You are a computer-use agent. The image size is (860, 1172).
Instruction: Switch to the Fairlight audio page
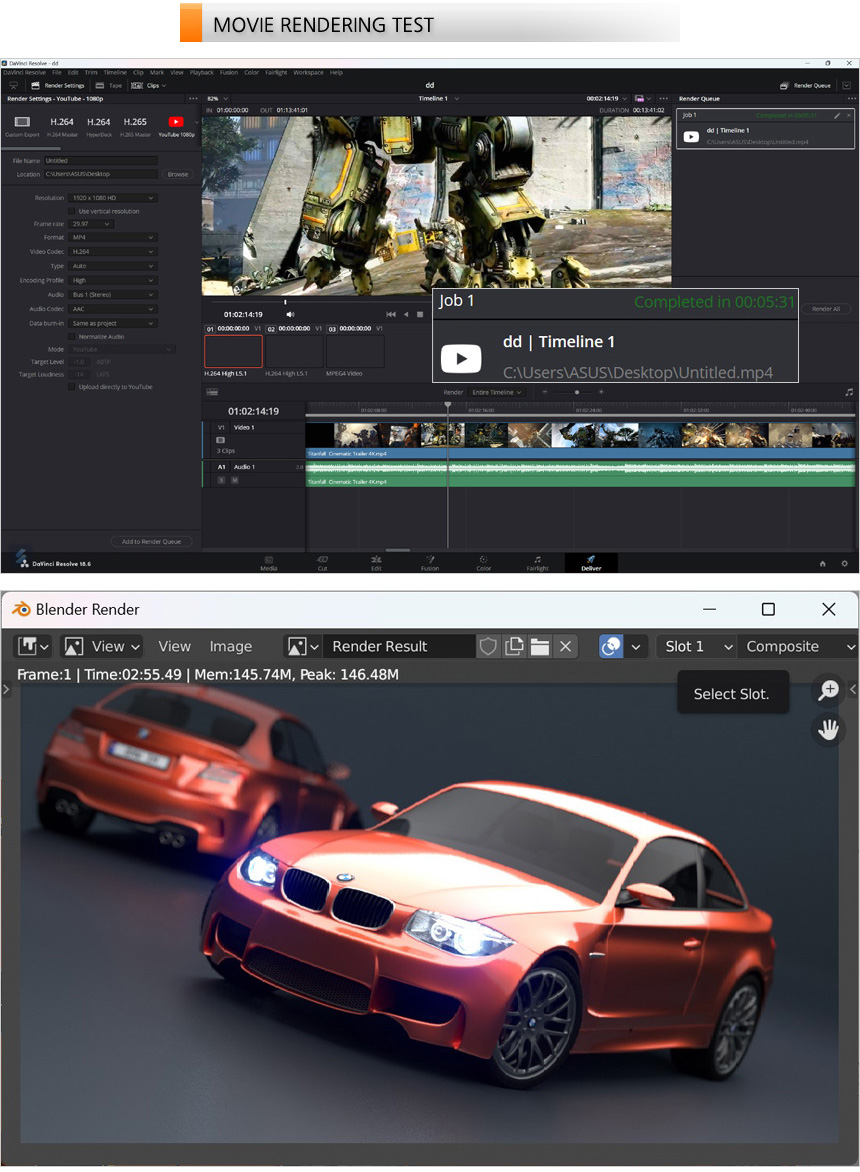point(537,562)
